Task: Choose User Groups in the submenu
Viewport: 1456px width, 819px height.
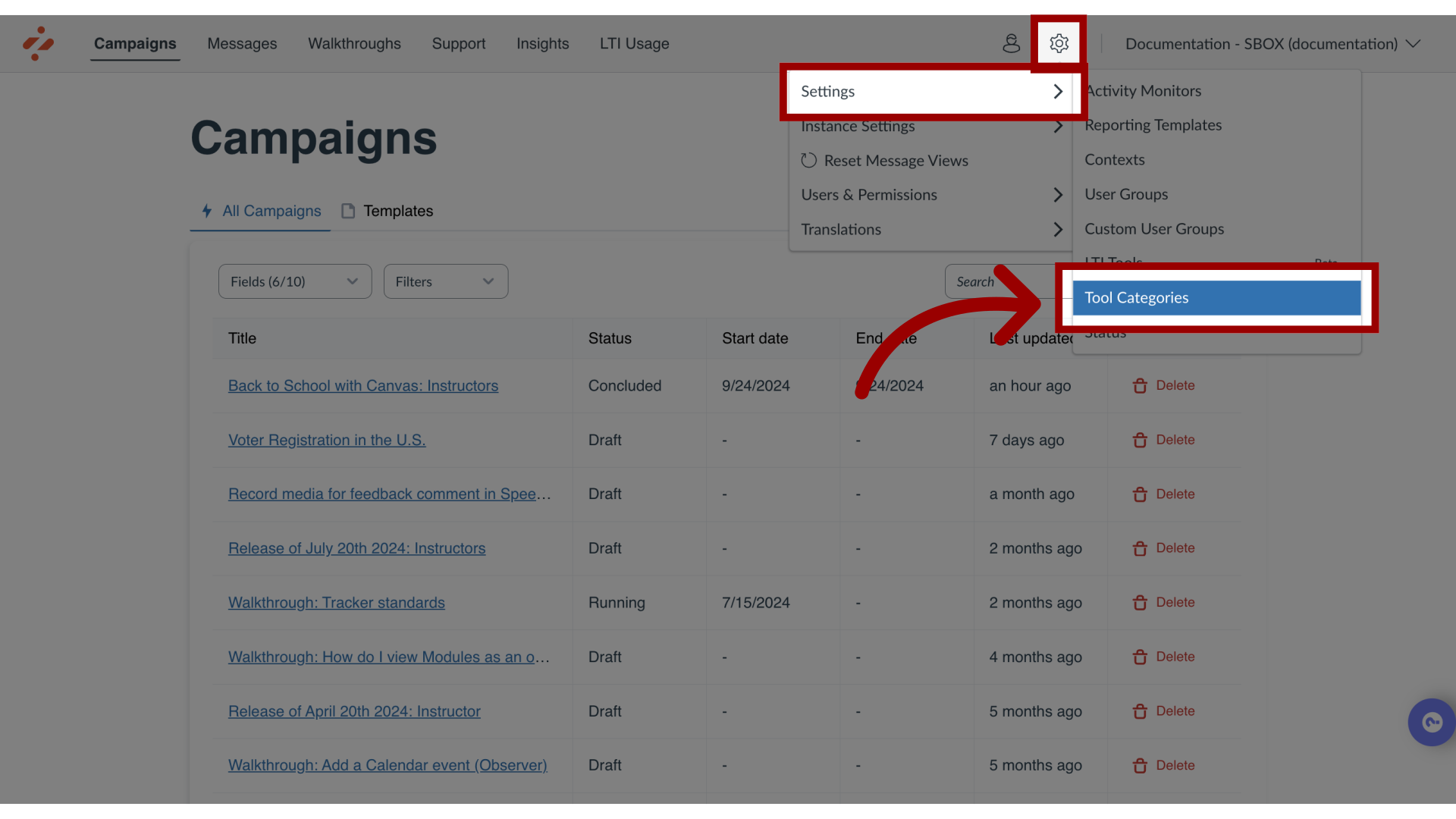Action: [x=1216, y=194]
